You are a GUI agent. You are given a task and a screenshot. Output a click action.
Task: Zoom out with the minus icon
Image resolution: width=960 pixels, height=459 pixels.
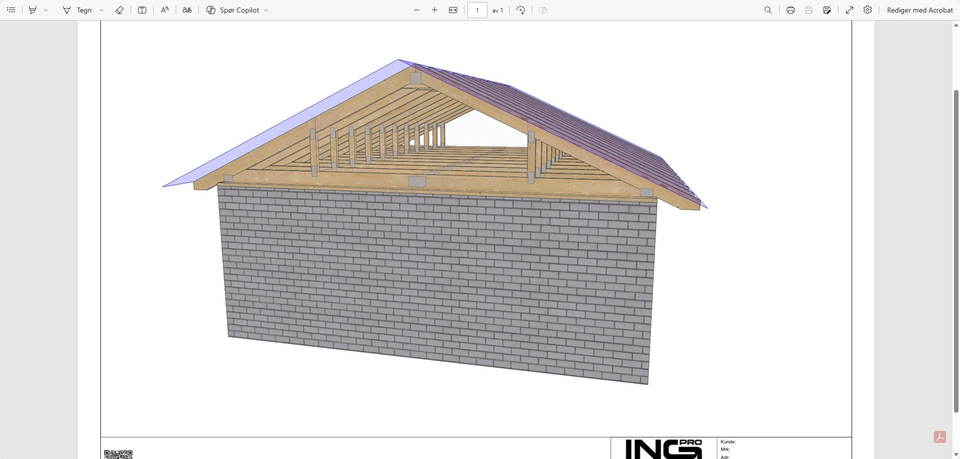417,10
